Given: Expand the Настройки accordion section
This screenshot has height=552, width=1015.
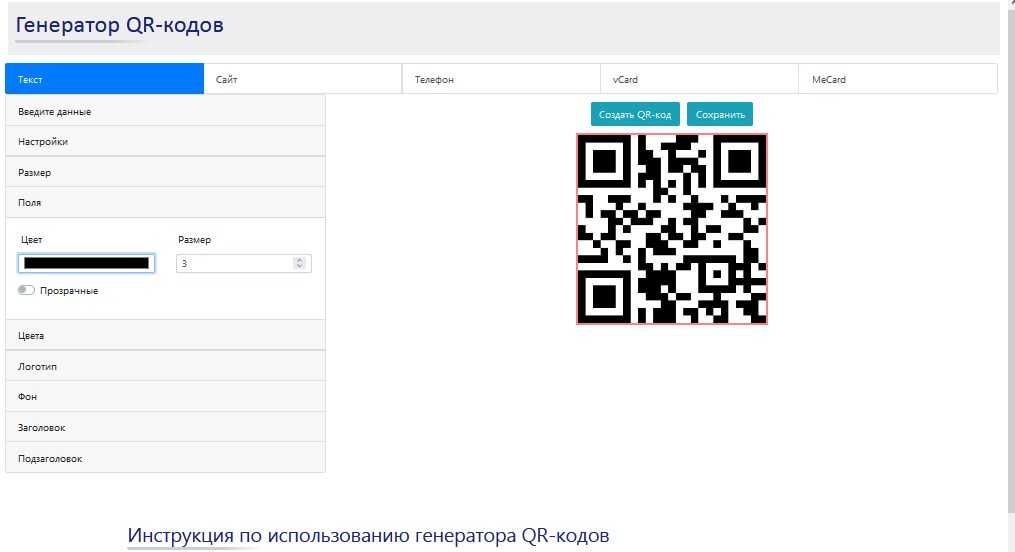Looking at the screenshot, I should [x=165, y=142].
